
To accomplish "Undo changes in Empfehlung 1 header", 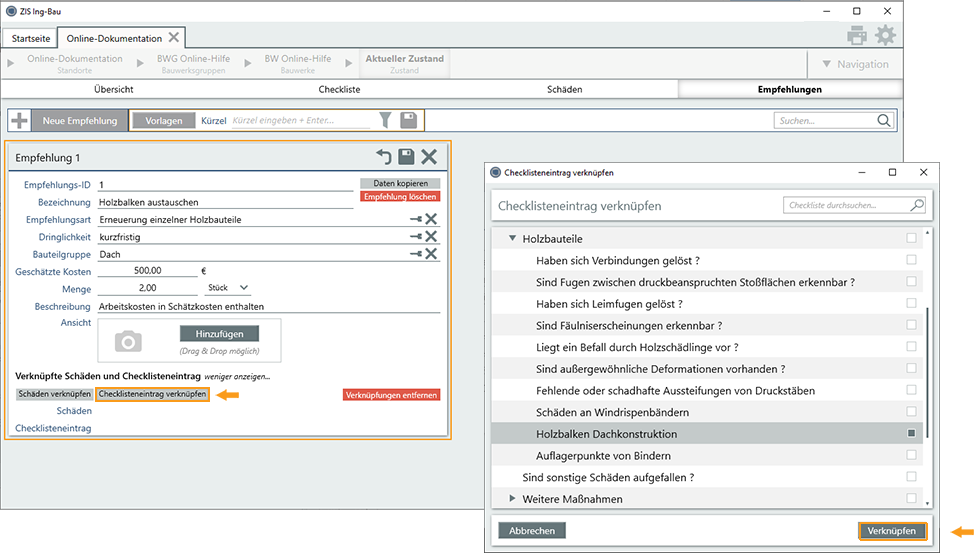I will pos(384,157).
